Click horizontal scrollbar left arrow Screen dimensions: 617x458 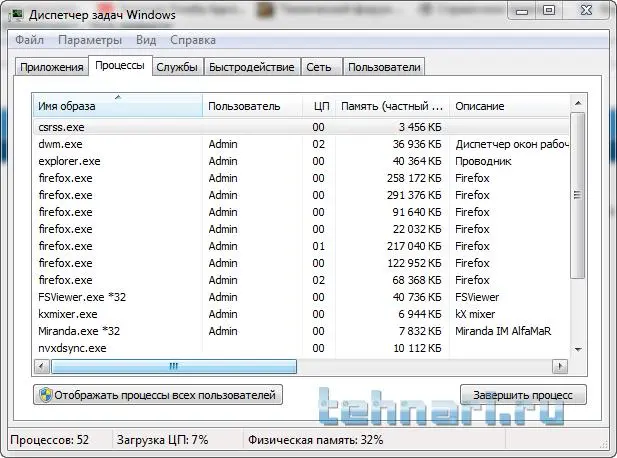pos(41,366)
